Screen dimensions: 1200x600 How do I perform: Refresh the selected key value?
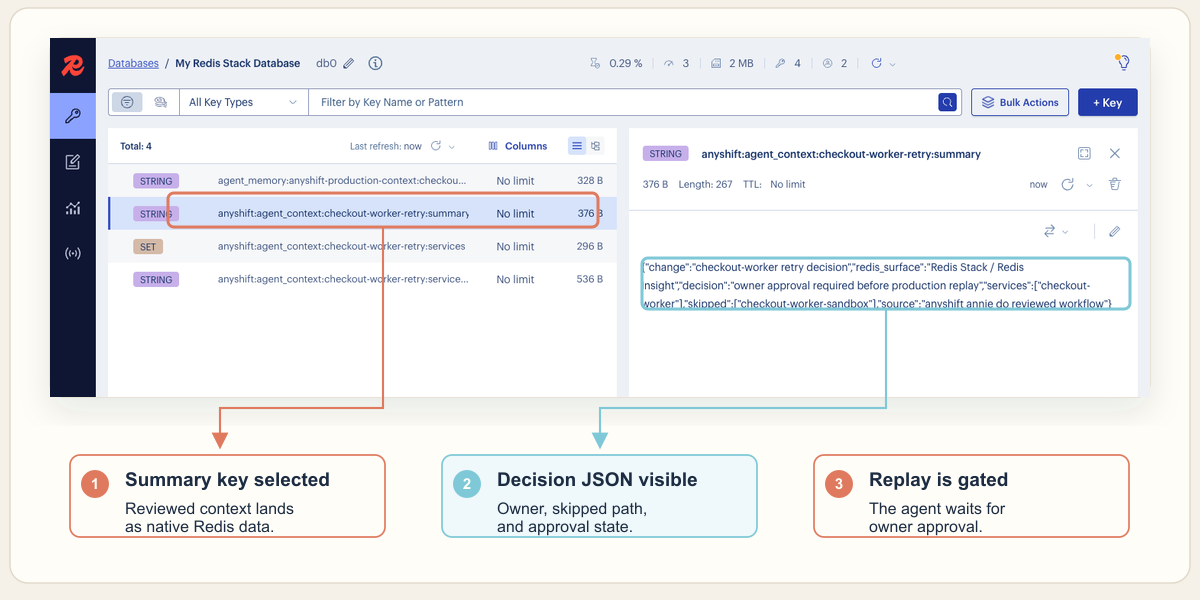coord(1067,184)
